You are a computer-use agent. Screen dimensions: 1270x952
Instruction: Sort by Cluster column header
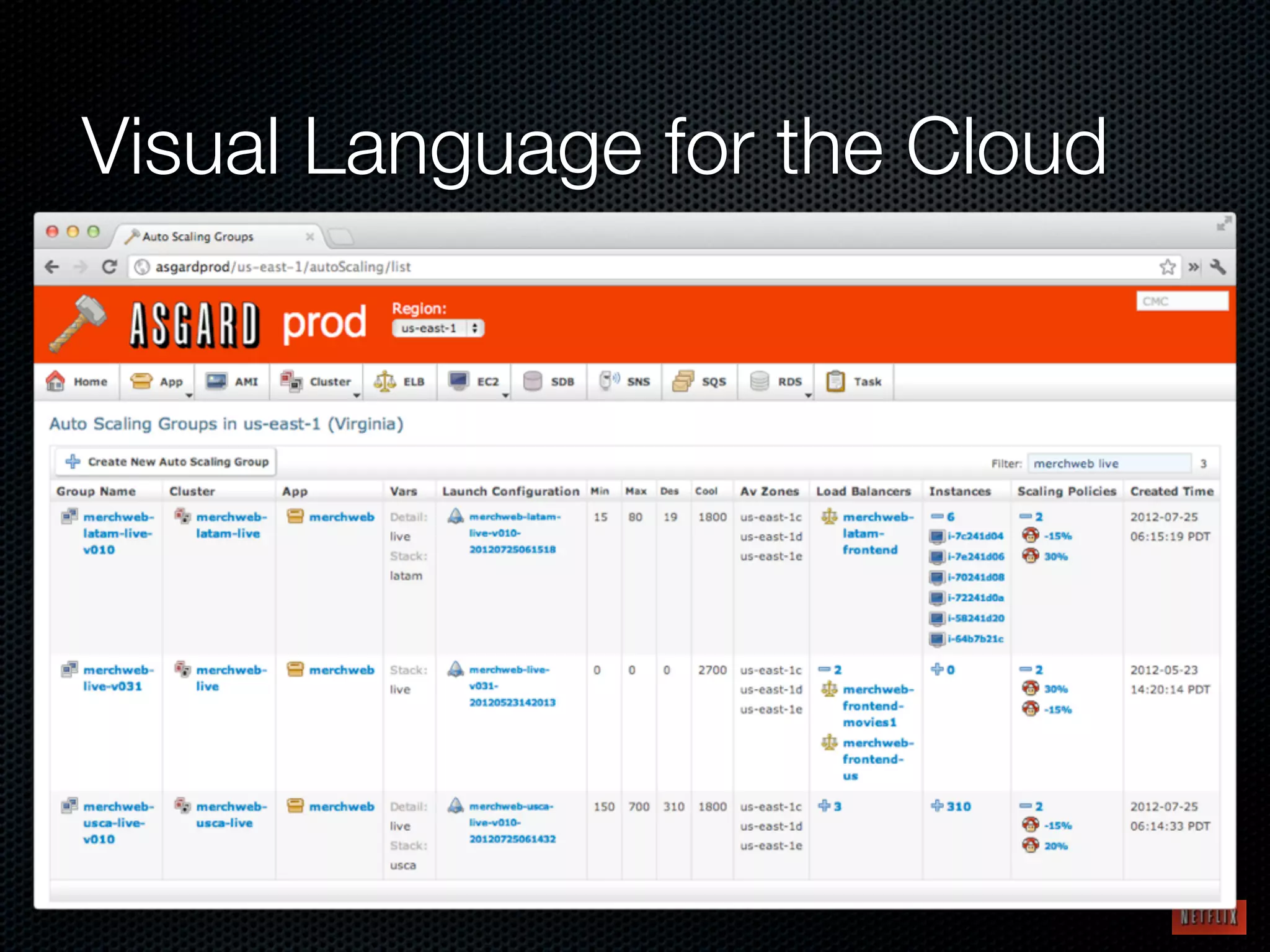tap(192, 491)
